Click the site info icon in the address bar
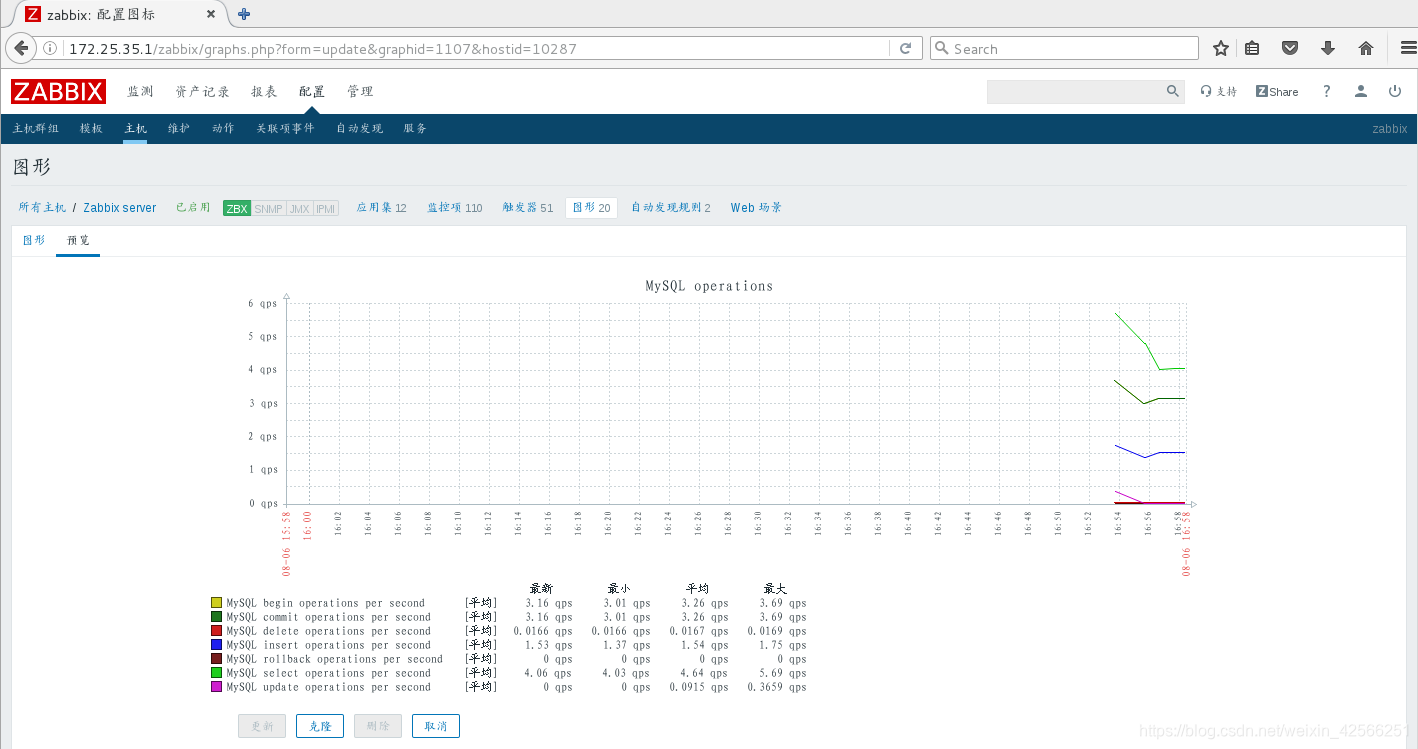Screen dimensions: 1418x749 (51, 48)
